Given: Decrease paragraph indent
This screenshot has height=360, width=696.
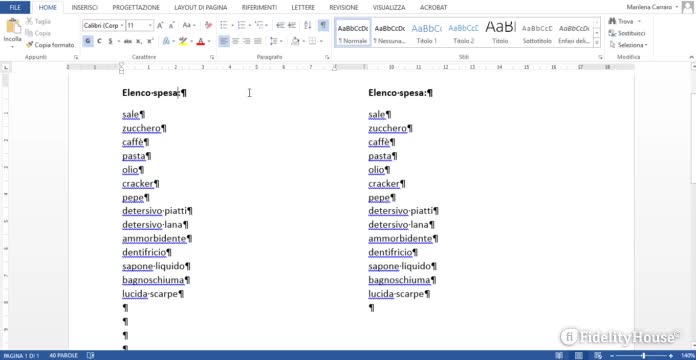Looking at the screenshot, I should click(x=280, y=26).
